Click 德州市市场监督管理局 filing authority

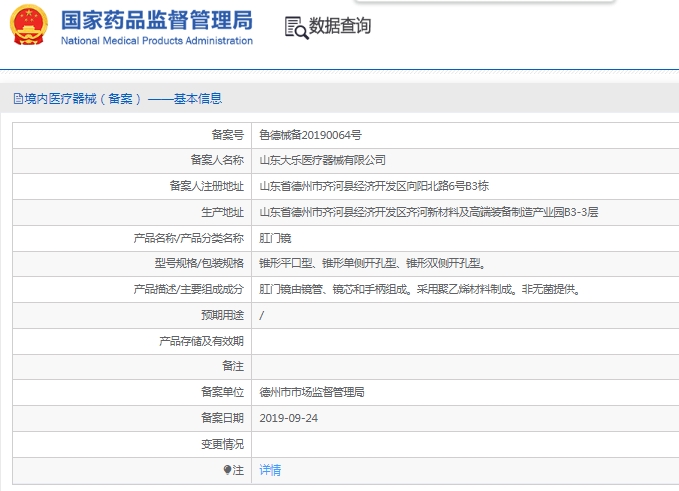(x=312, y=392)
